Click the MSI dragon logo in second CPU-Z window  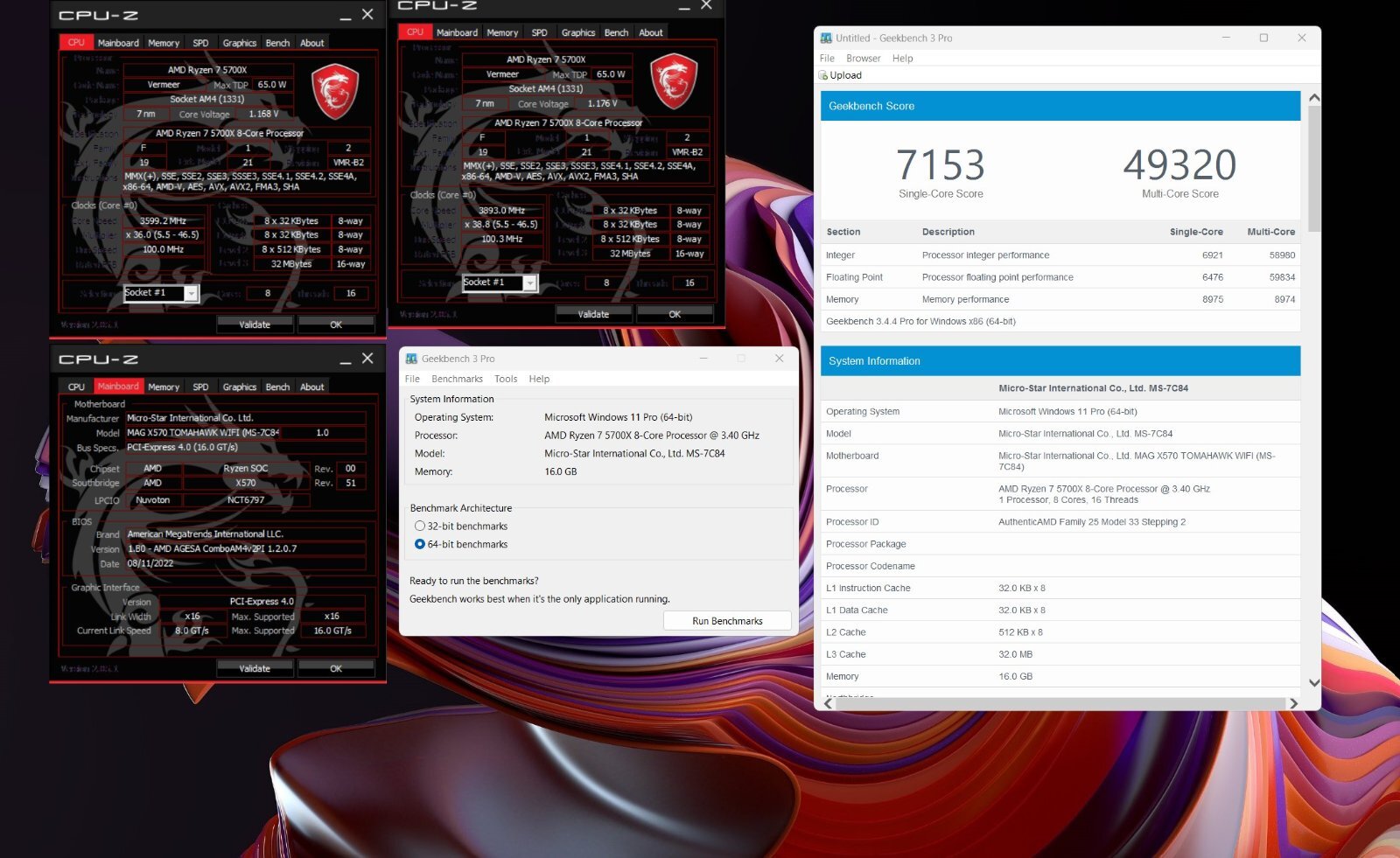[674, 80]
